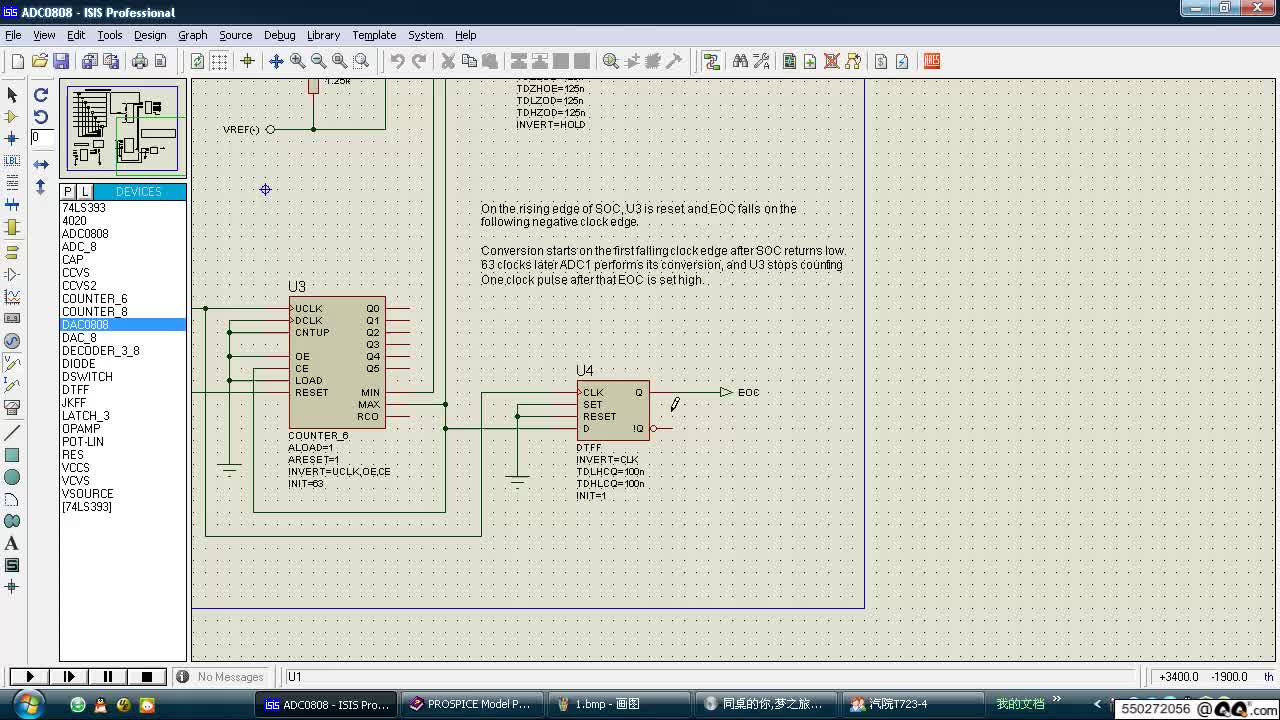Click the L library manage button
Viewport: 1280px width, 720px height.
click(x=84, y=192)
